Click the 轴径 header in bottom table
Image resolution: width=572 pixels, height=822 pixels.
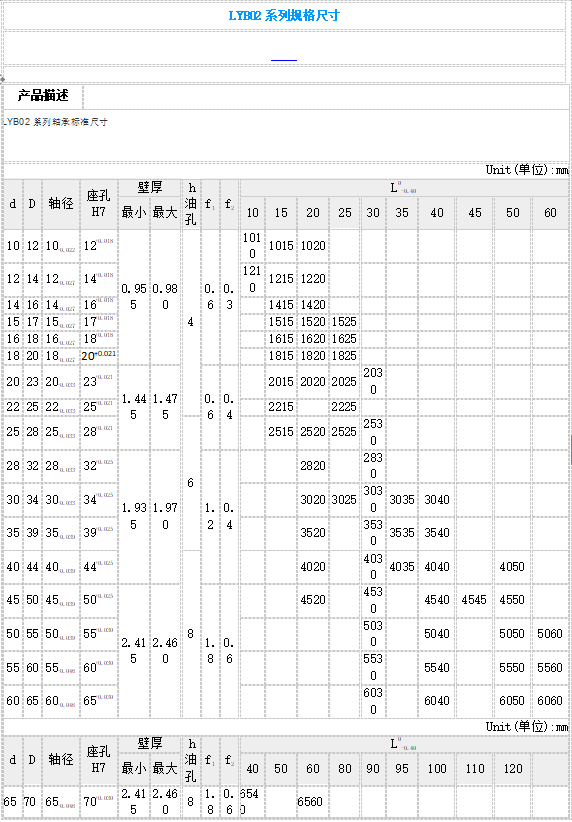[x=61, y=759]
